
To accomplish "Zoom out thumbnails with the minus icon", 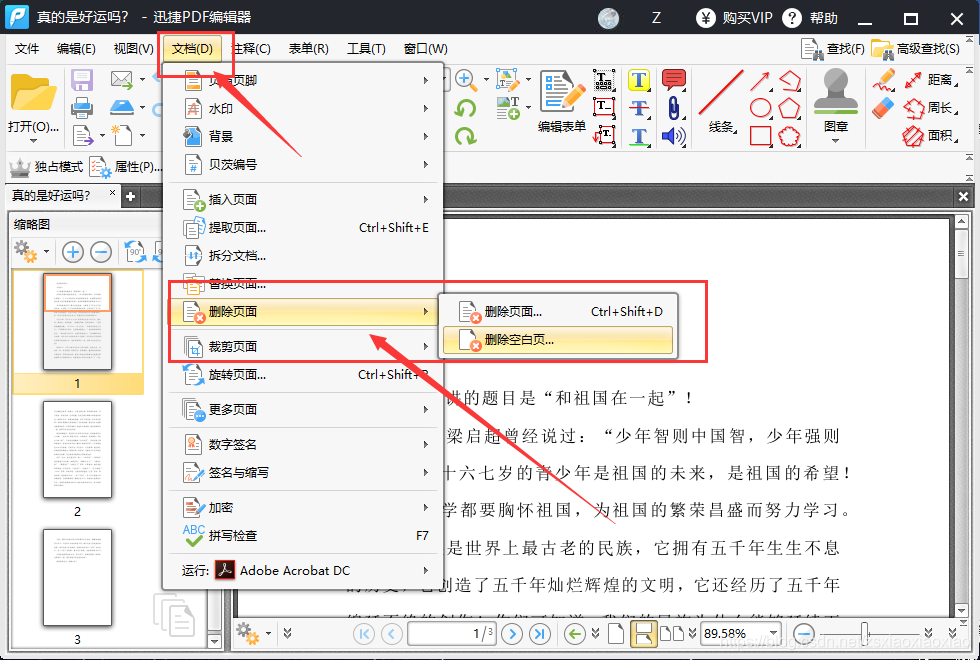I will click(x=101, y=252).
